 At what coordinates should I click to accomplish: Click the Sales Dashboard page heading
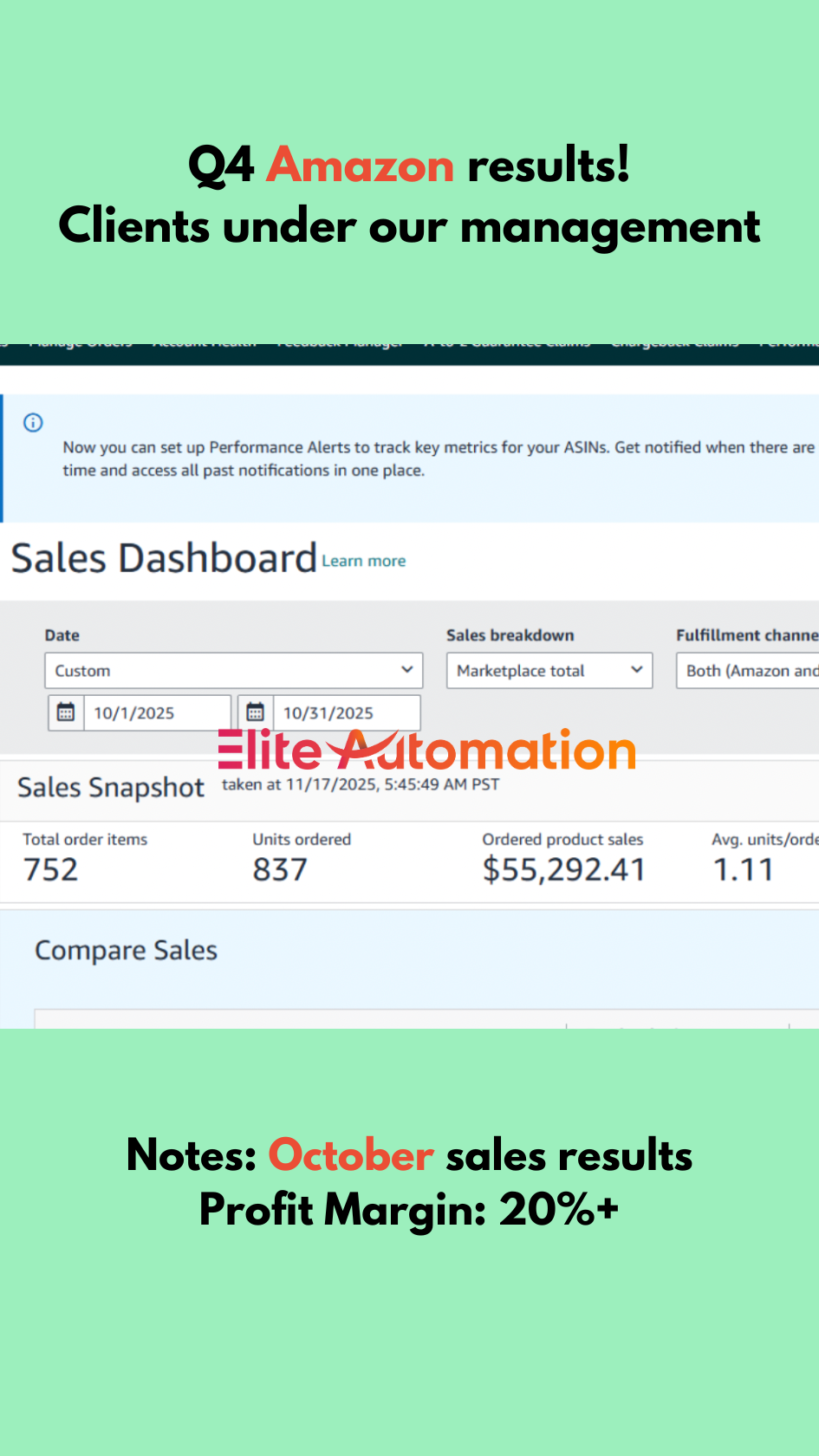tap(164, 558)
